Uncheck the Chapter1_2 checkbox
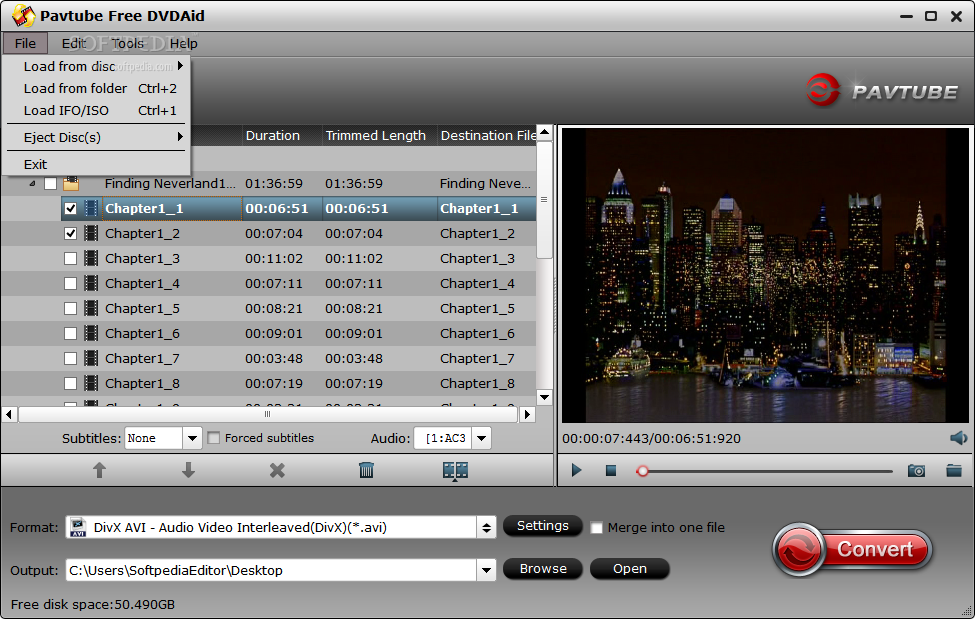Image resolution: width=975 pixels, height=619 pixels. pos(71,233)
